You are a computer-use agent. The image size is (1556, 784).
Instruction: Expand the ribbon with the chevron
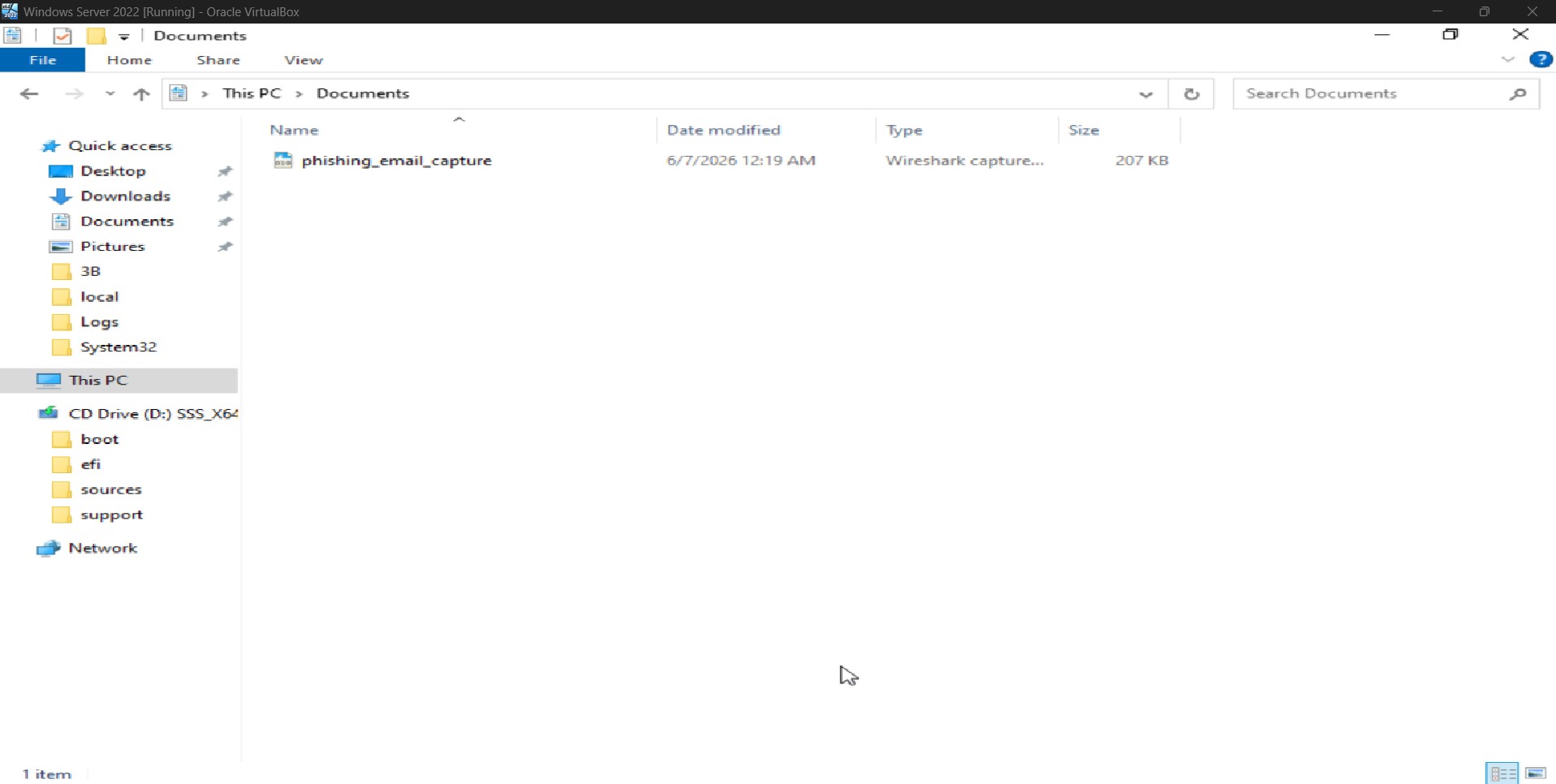(x=1508, y=59)
